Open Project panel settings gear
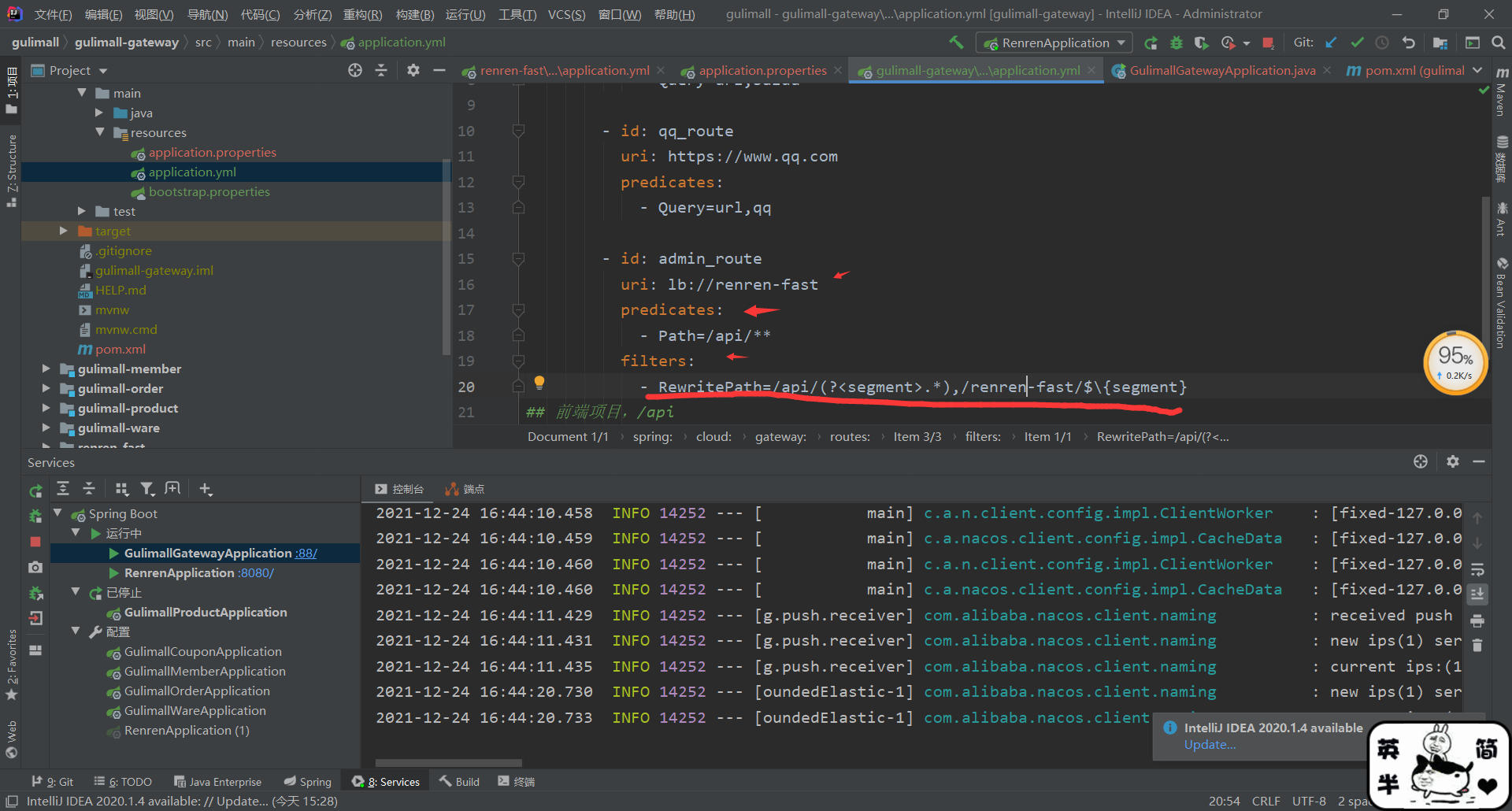This screenshot has width=1512, height=811. click(x=413, y=70)
